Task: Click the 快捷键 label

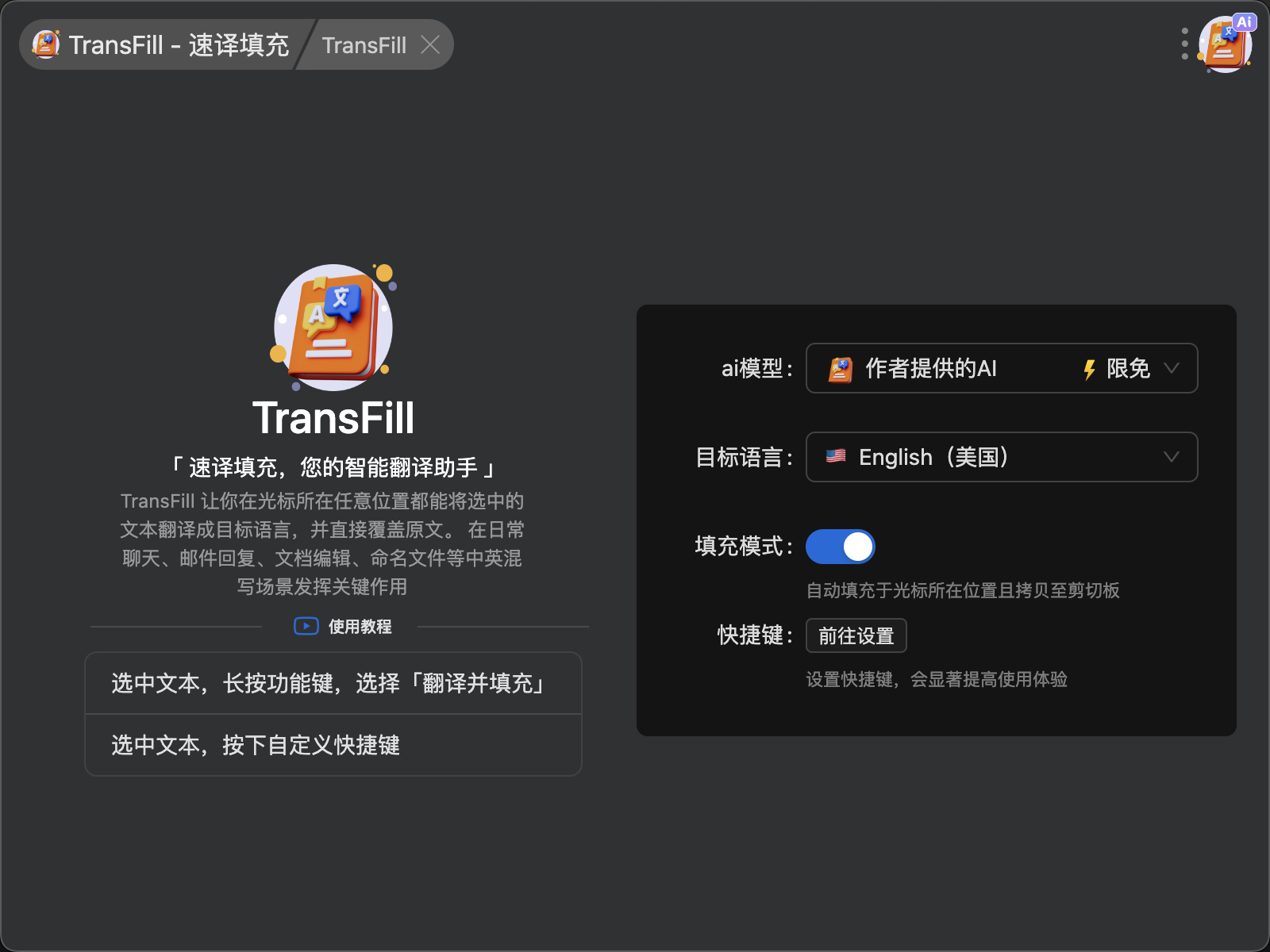Action: [756, 635]
